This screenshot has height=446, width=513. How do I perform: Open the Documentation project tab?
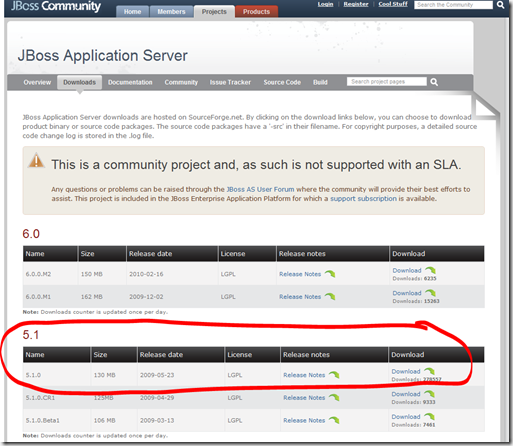(130, 82)
